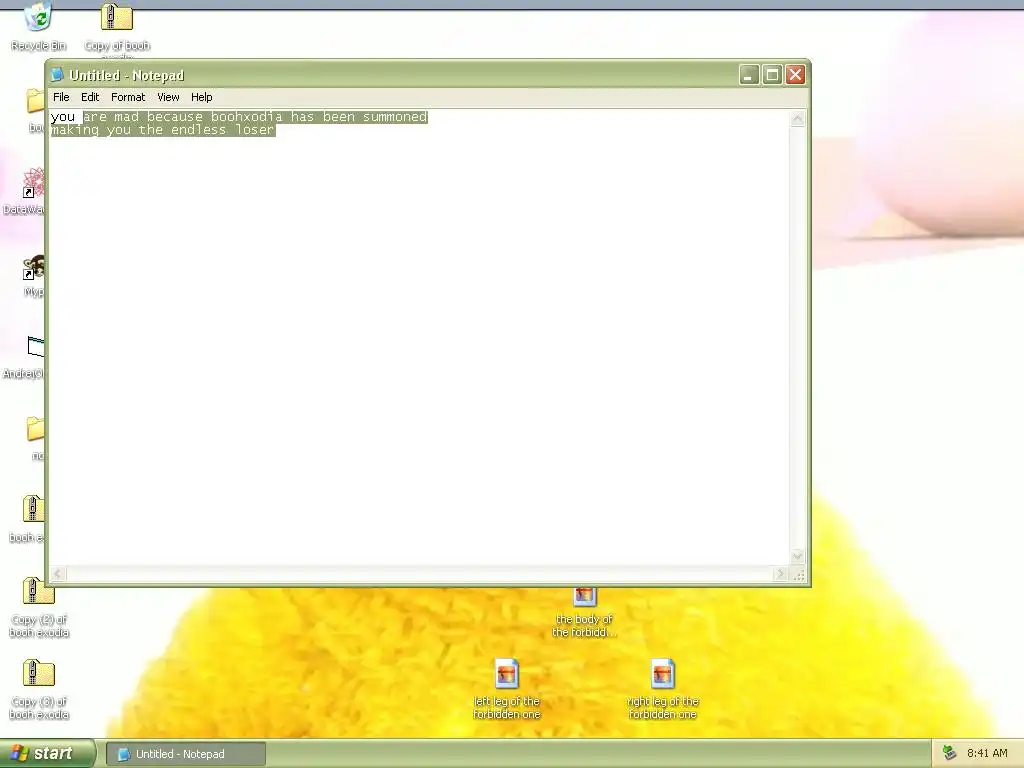
Task: Click the word 'loser' in the text
Action: tap(255, 130)
